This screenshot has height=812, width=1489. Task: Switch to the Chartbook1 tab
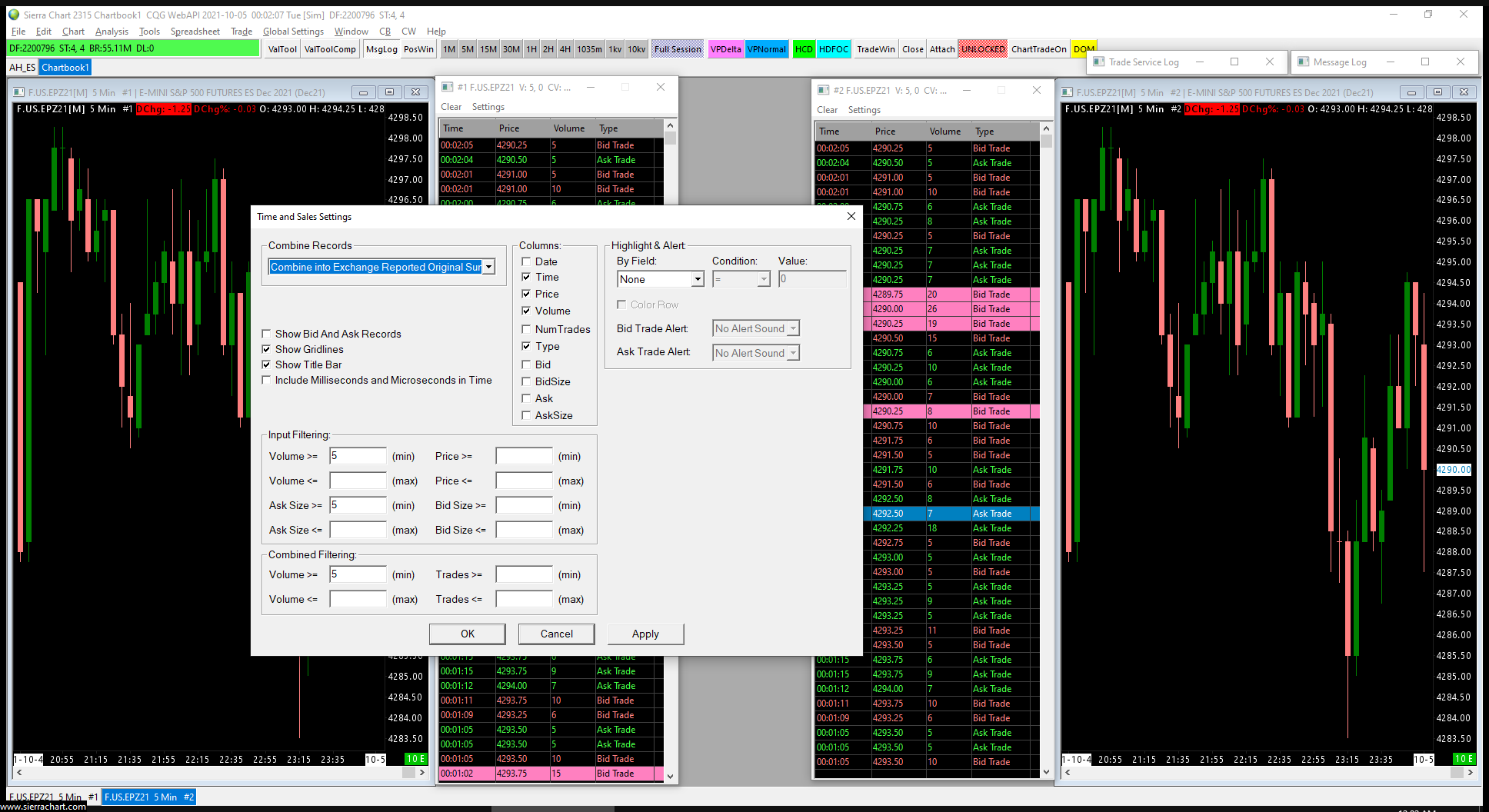point(65,68)
